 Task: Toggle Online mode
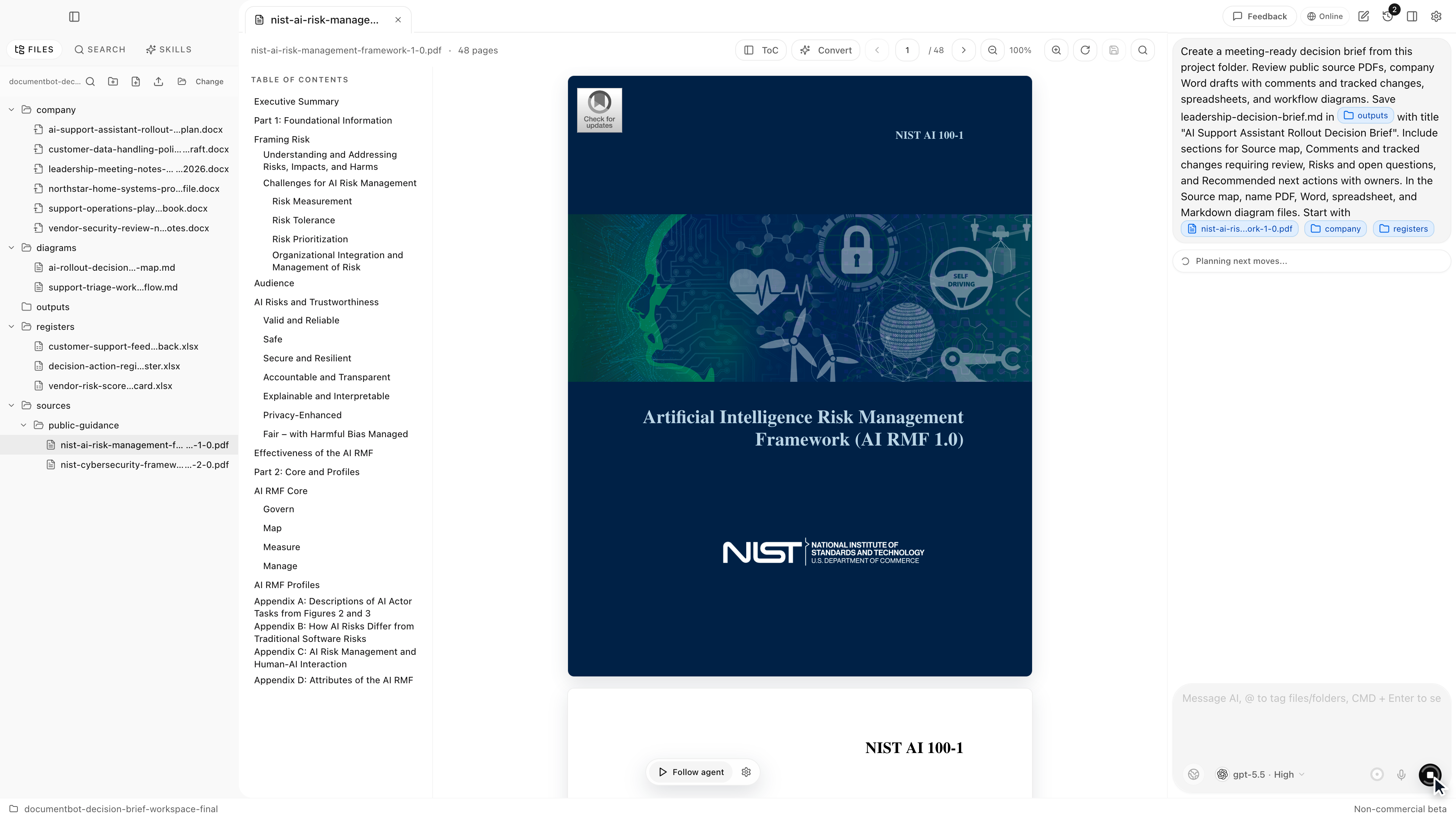pos(1324,16)
